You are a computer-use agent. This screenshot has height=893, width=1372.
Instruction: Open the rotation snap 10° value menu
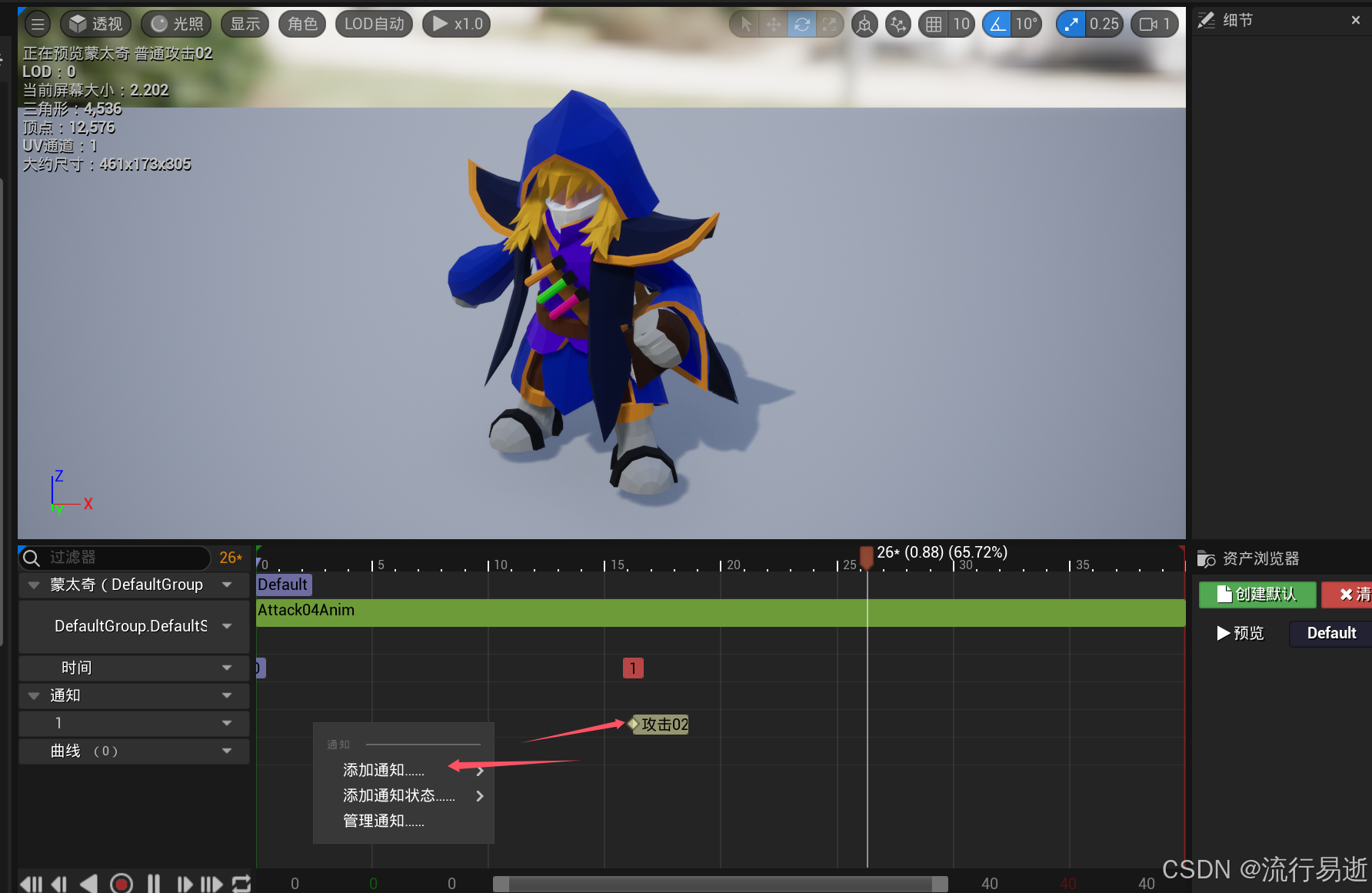(x=1027, y=25)
